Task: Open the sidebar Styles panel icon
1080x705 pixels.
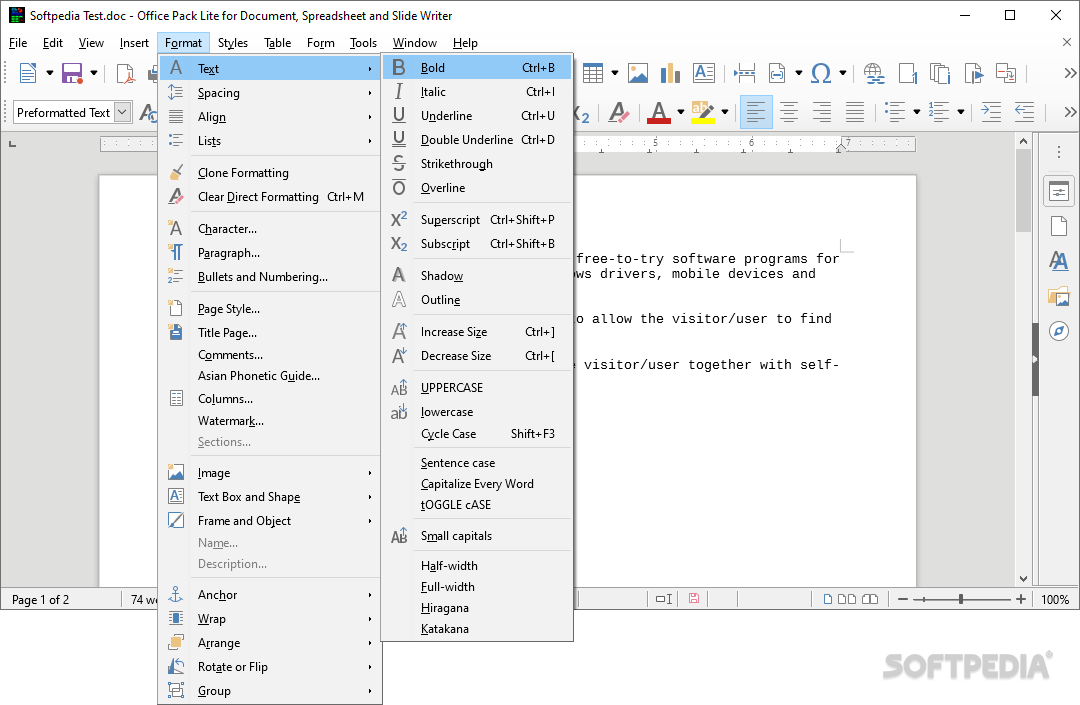Action: pyautogui.click(x=1059, y=261)
